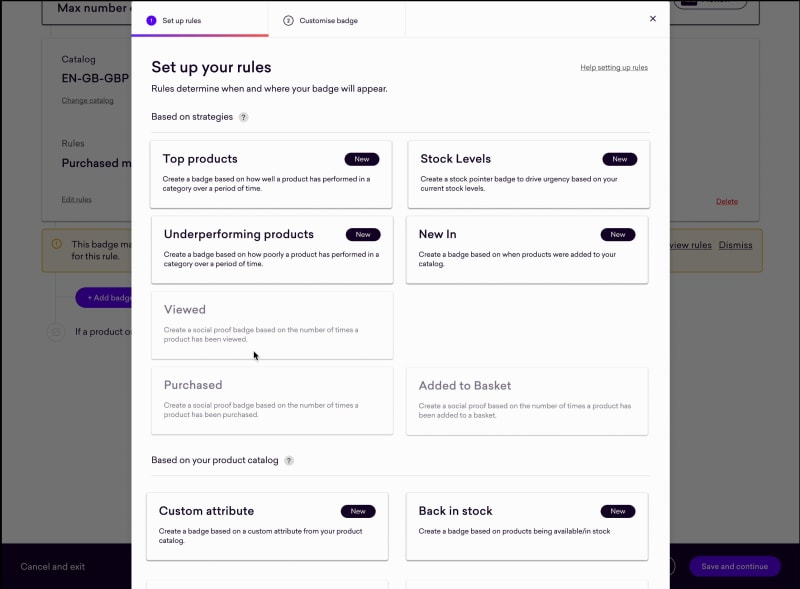Click the Dismiss link in banner
Image resolution: width=800 pixels, height=589 pixels.
[x=735, y=245]
